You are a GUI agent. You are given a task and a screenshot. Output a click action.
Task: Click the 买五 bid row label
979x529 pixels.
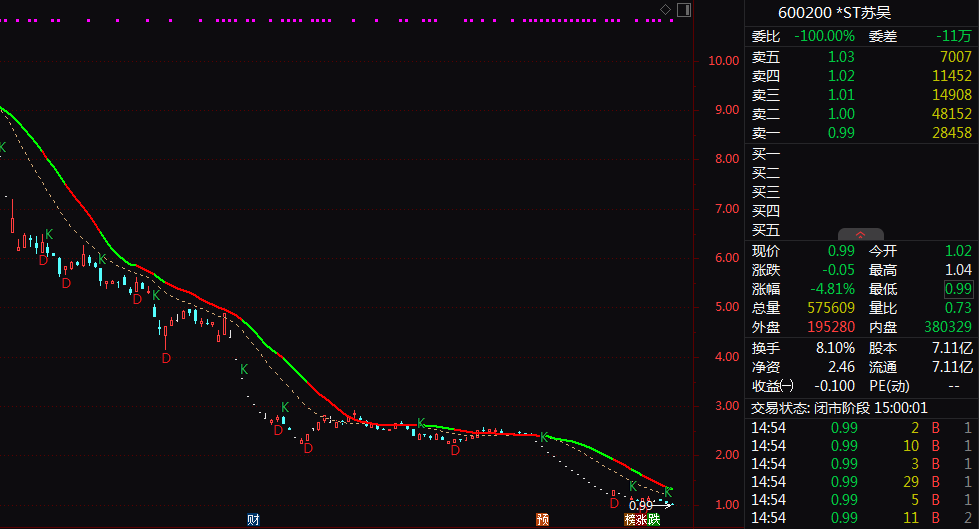point(765,230)
